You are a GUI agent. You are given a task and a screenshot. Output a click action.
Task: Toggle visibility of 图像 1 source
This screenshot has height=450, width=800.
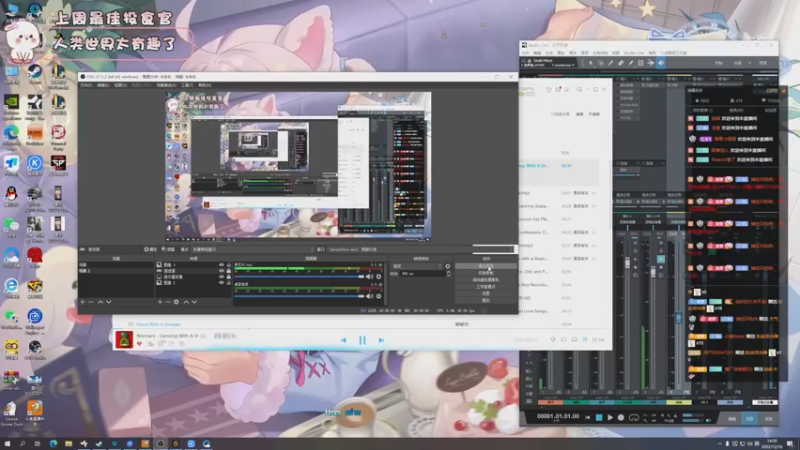(x=221, y=265)
